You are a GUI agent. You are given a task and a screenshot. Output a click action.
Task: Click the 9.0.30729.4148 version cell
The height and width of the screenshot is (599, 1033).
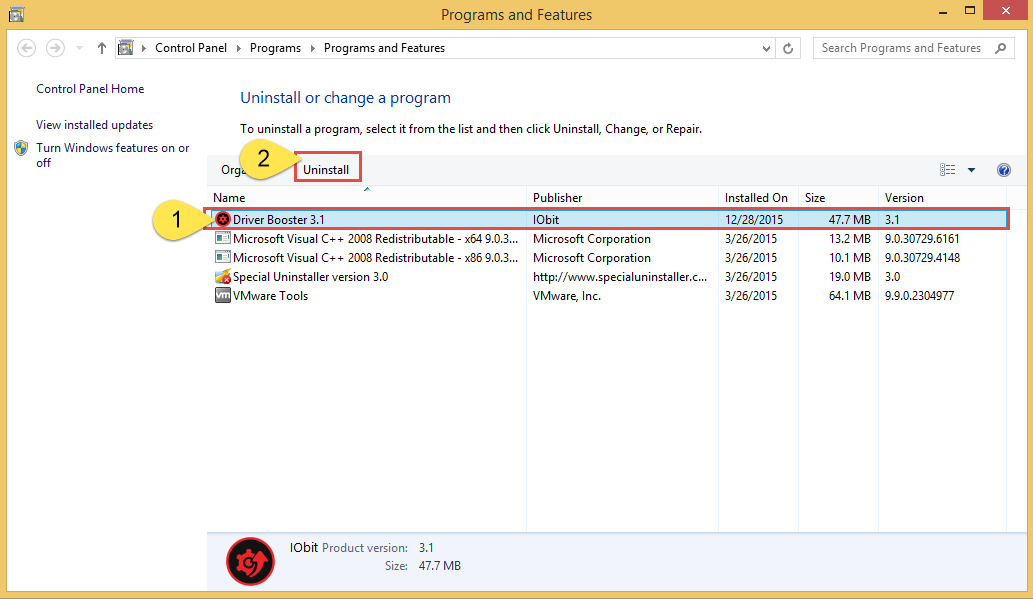(922, 258)
